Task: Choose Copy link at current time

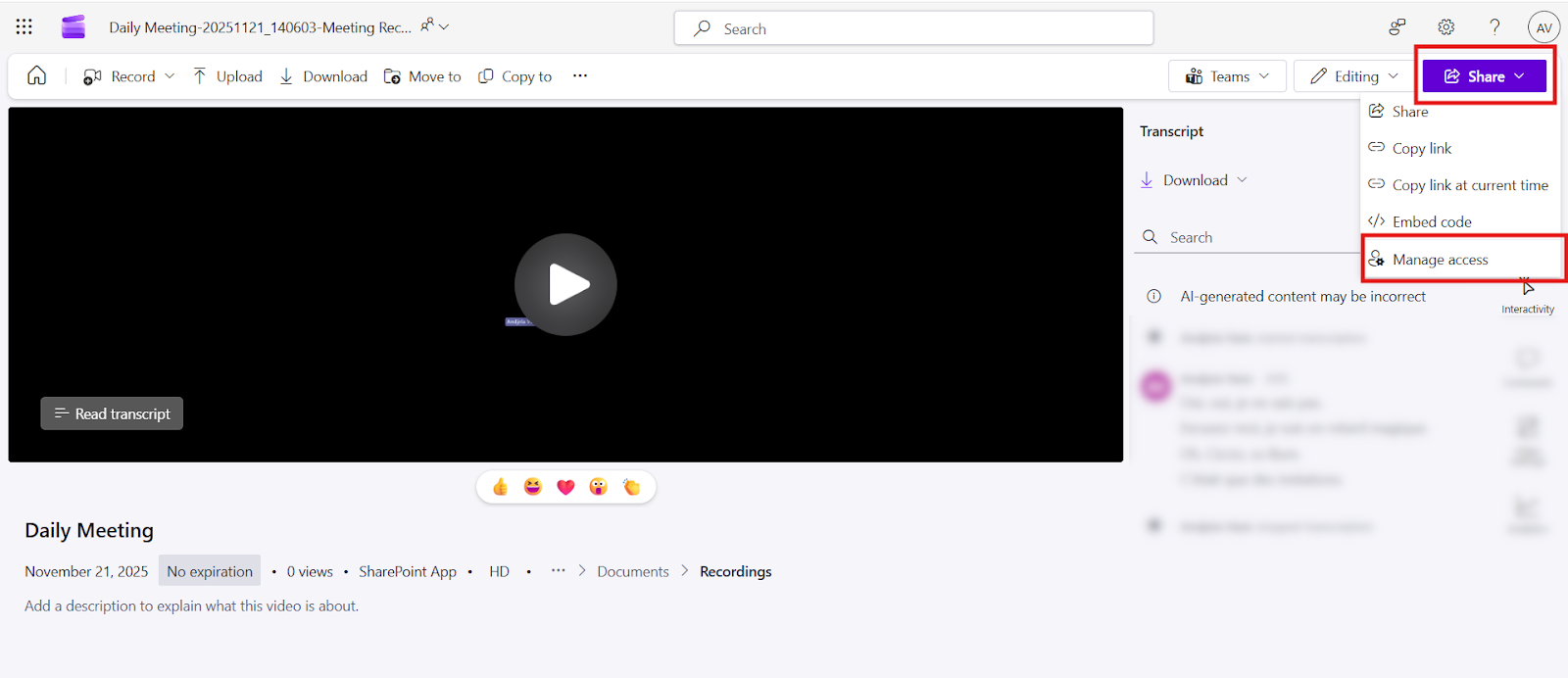Action: tap(1469, 185)
